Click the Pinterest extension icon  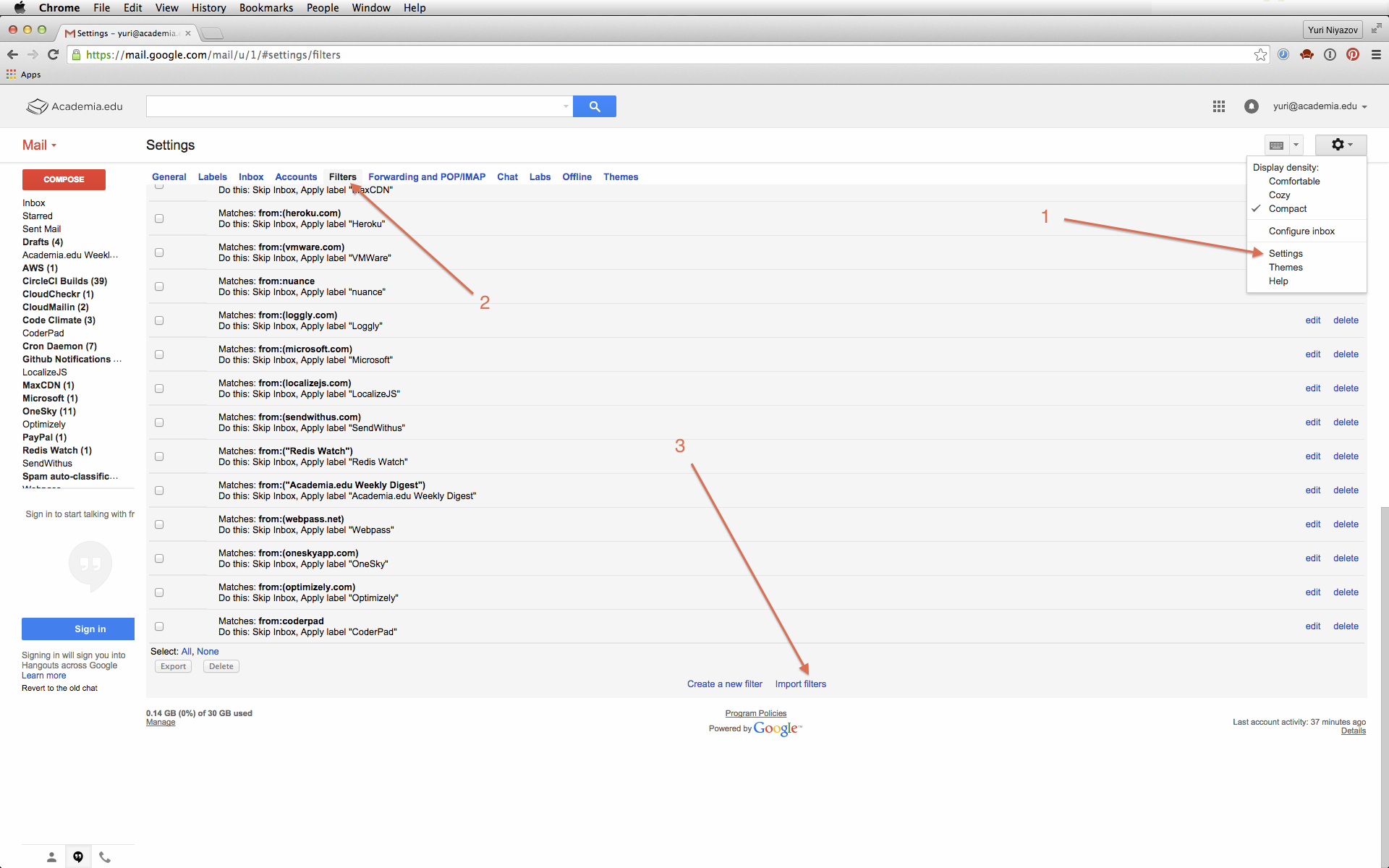pyautogui.click(x=1353, y=55)
